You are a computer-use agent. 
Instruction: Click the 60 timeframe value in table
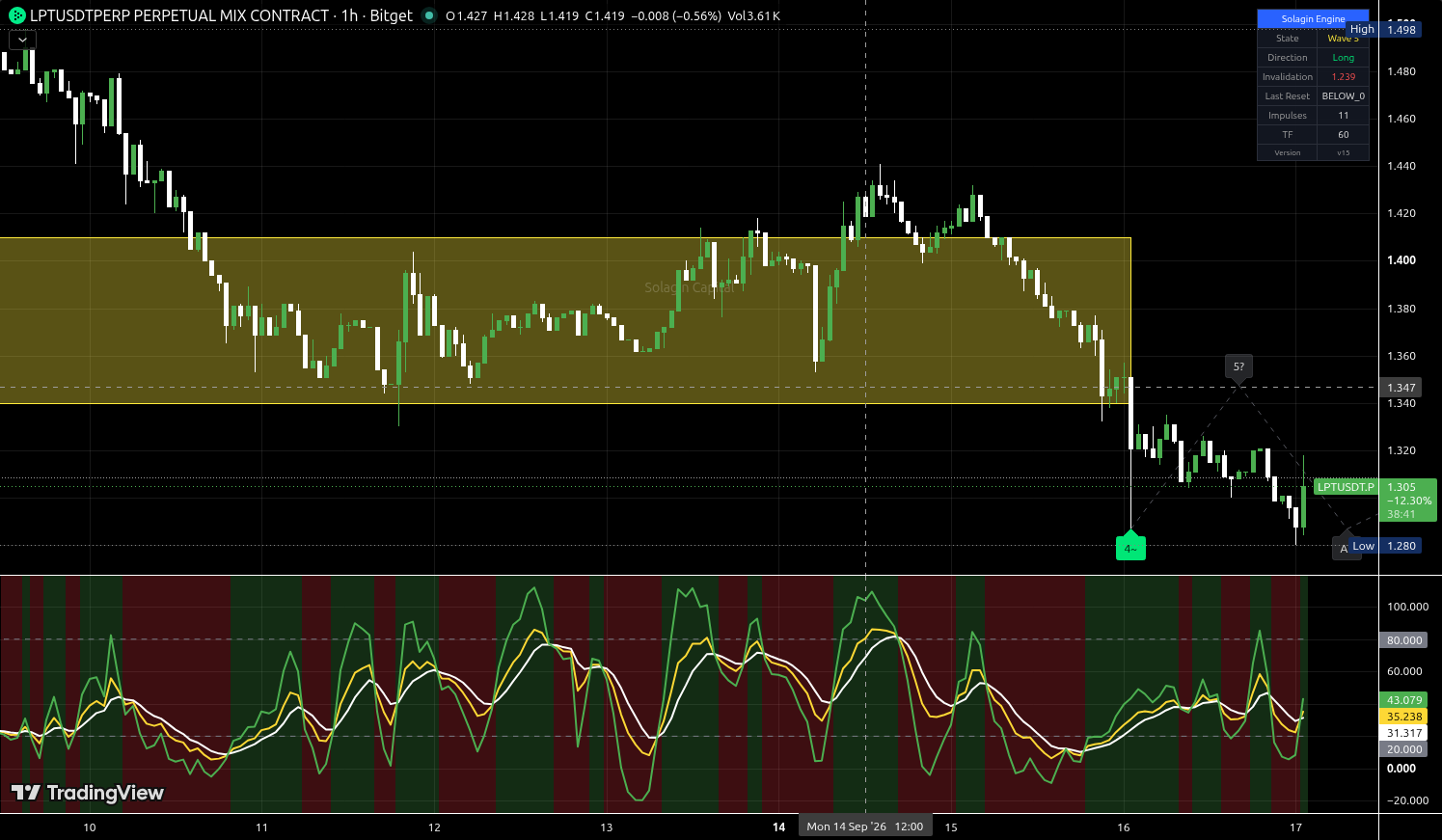1344,135
